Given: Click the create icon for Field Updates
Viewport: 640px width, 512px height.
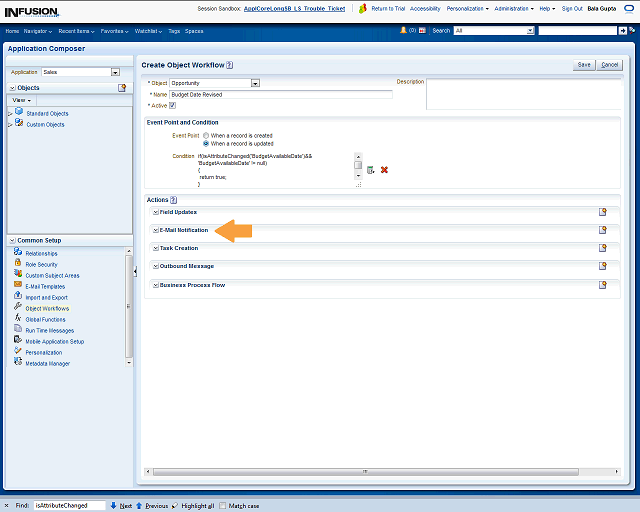Looking at the screenshot, I should [x=603, y=212].
